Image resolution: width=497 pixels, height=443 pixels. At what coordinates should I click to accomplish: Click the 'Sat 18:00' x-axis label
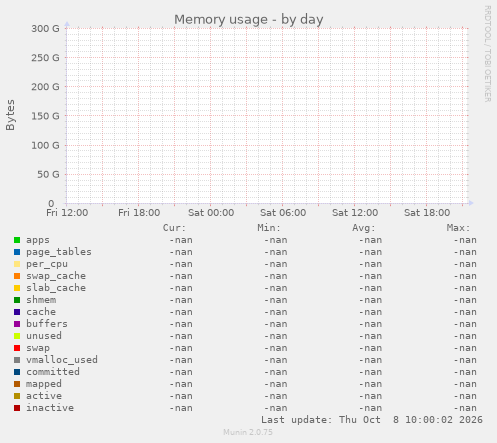(427, 213)
